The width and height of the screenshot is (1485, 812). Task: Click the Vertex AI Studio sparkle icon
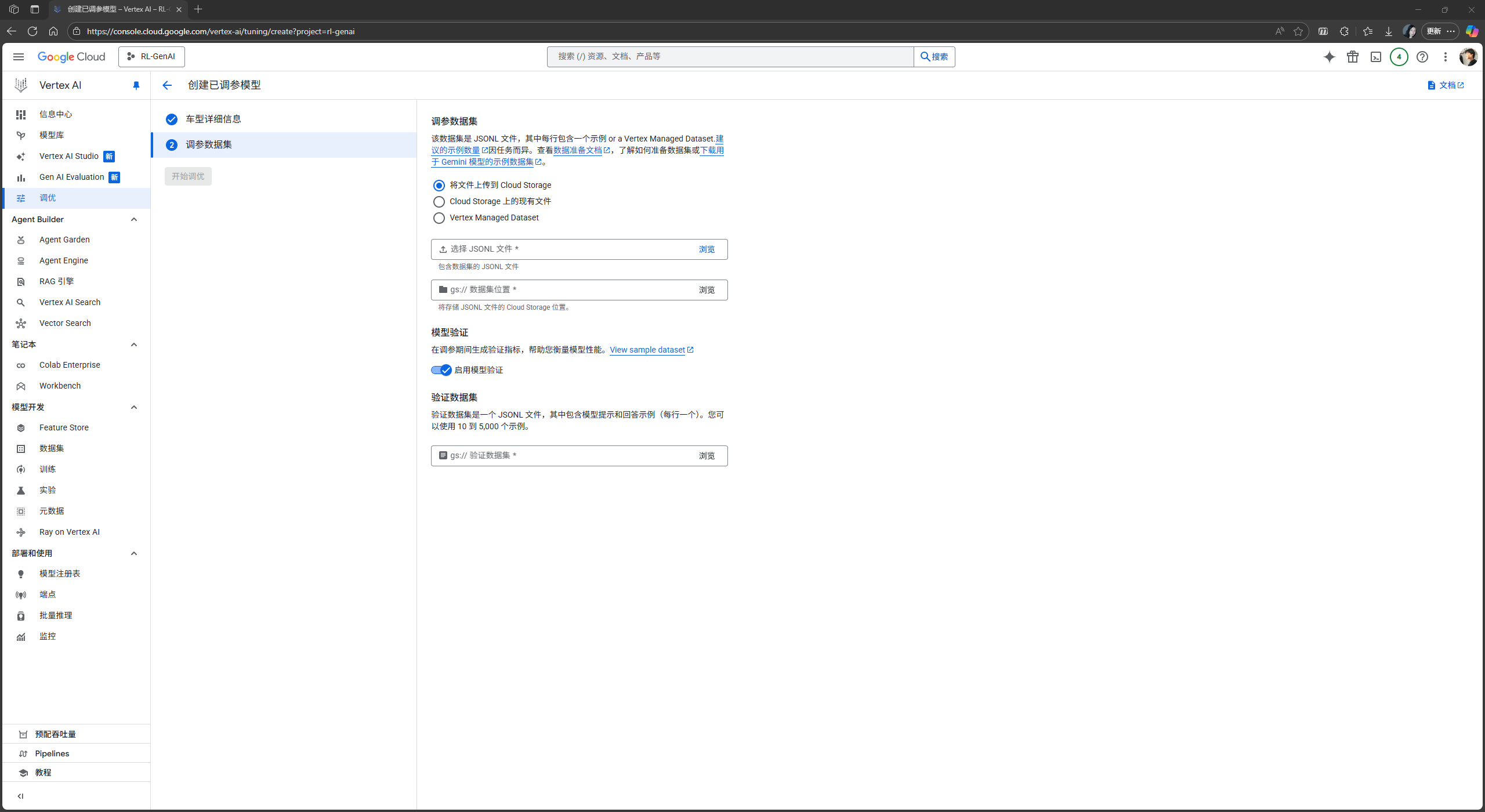click(x=21, y=156)
